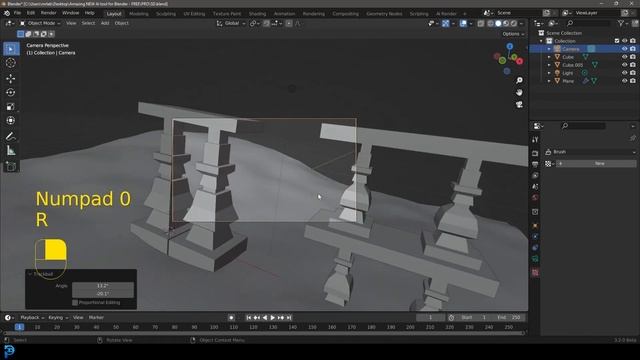
Task: Click the navigation gizmo red X axis
Action: tap(520, 61)
